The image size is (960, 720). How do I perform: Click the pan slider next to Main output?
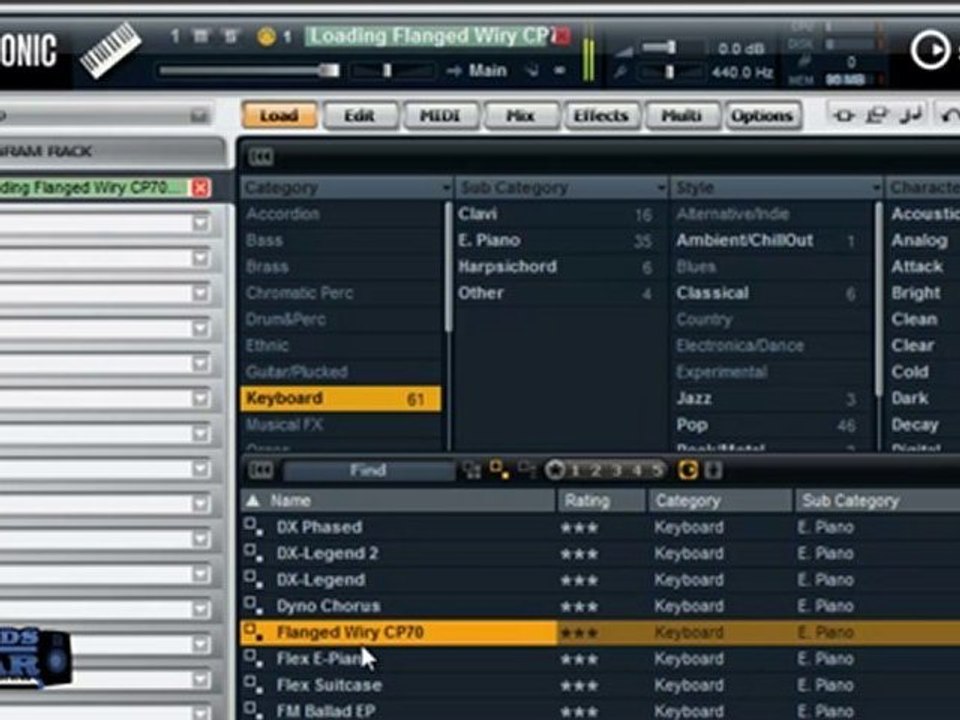pyautogui.click(x=392, y=71)
